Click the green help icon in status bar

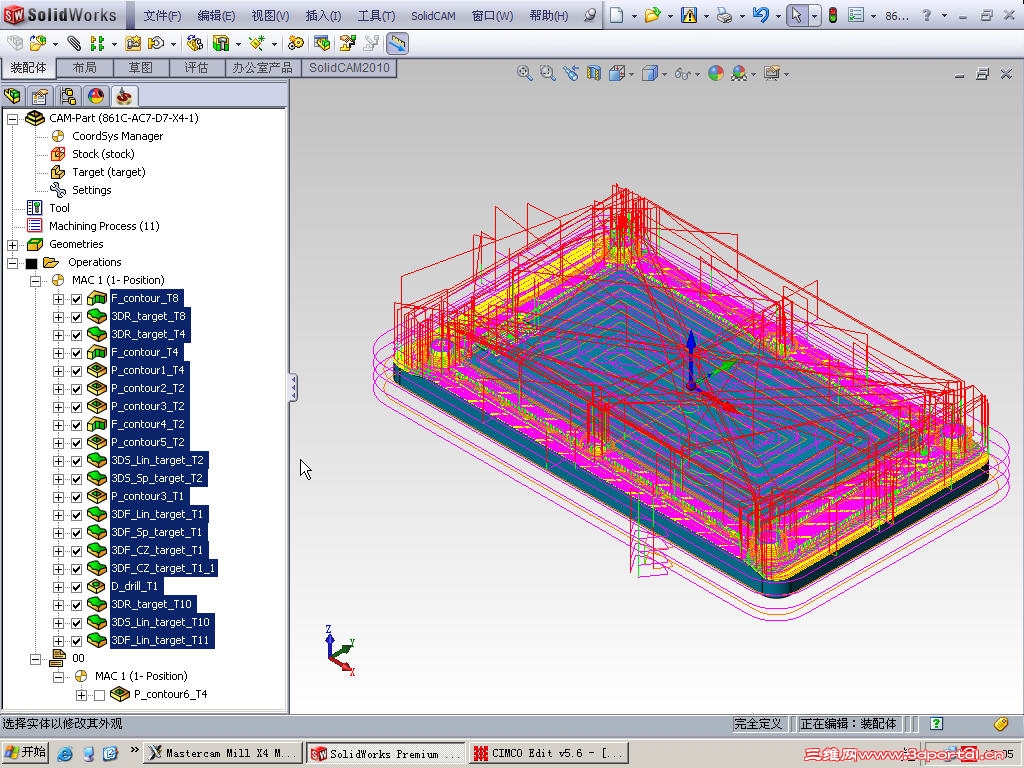936,723
